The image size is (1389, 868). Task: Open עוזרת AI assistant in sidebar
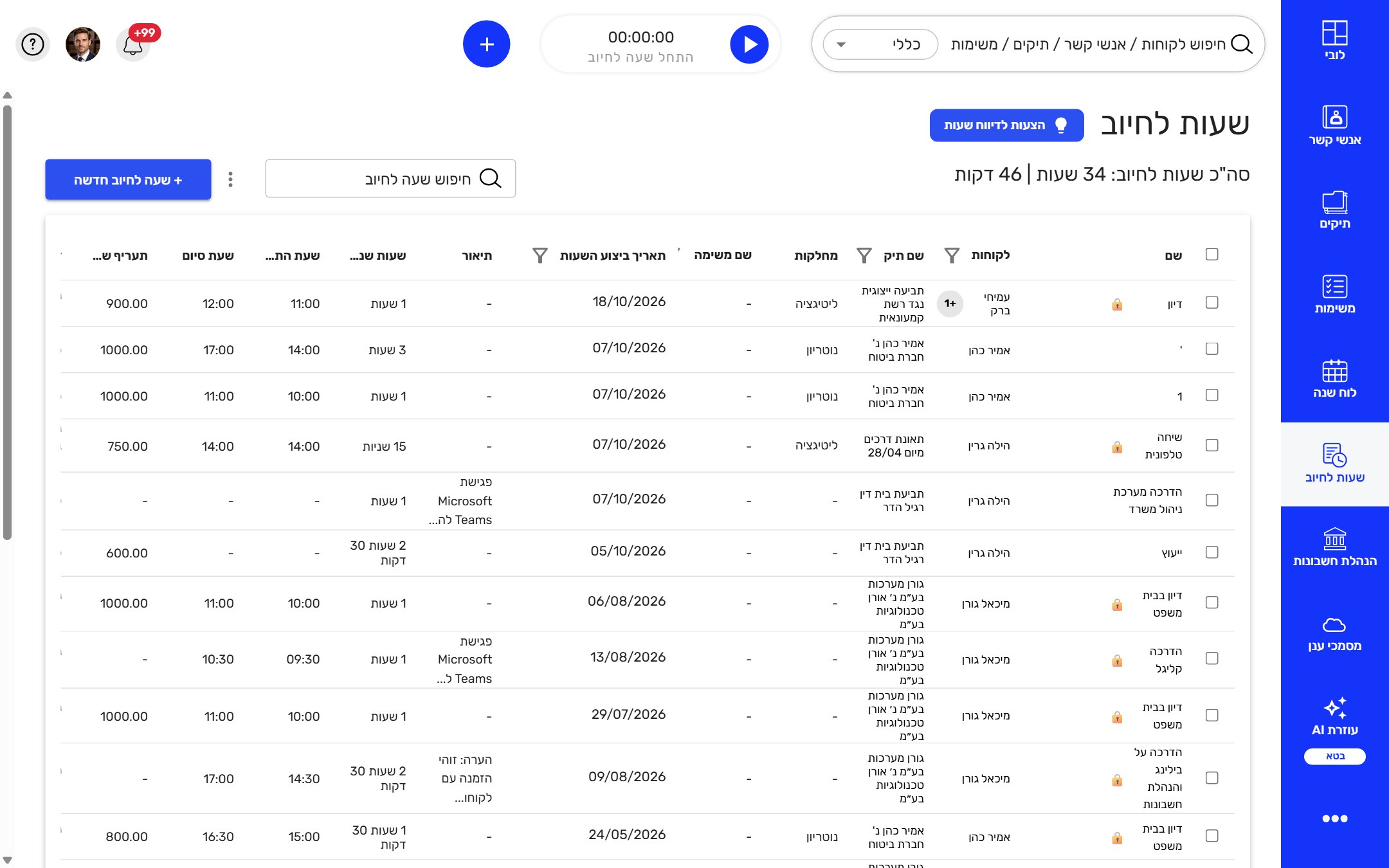tap(1334, 717)
